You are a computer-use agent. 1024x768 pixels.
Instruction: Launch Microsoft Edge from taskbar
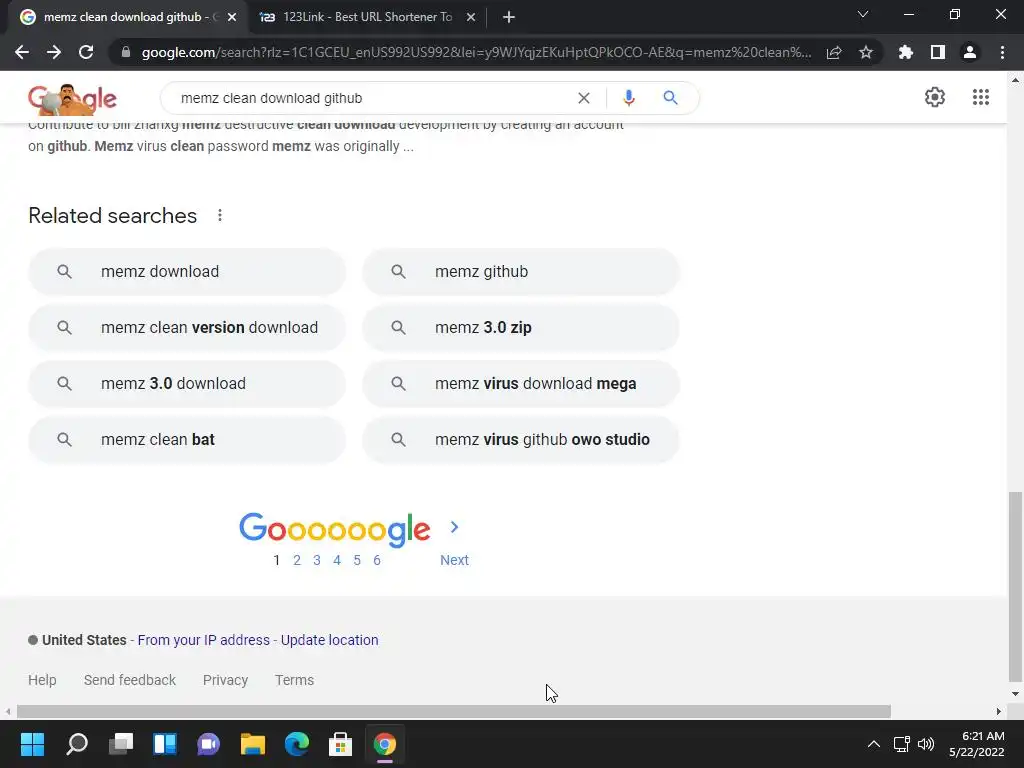[296, 744]
